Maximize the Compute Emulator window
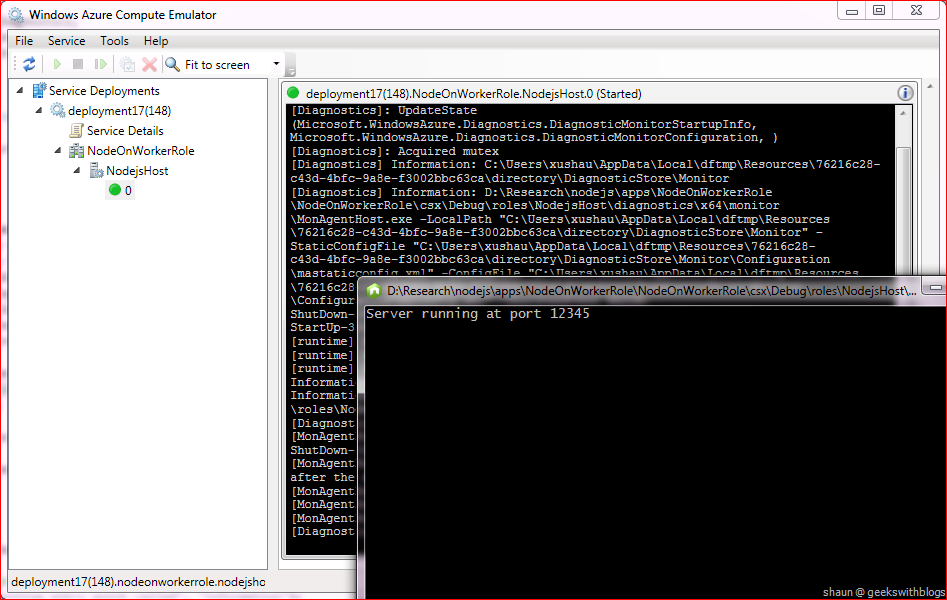The width and height of the screenshot is (947, 600). [x=879, y=11]
